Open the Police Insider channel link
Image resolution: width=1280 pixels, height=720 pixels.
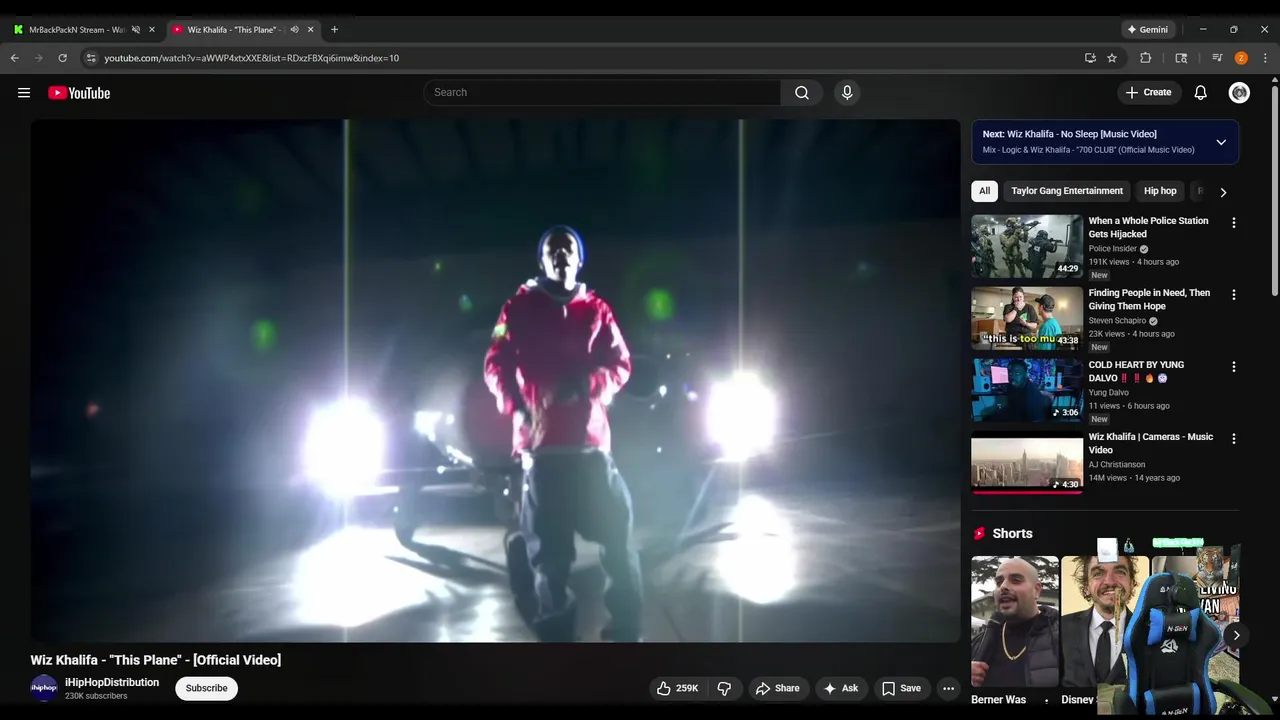coord(1113,249)
